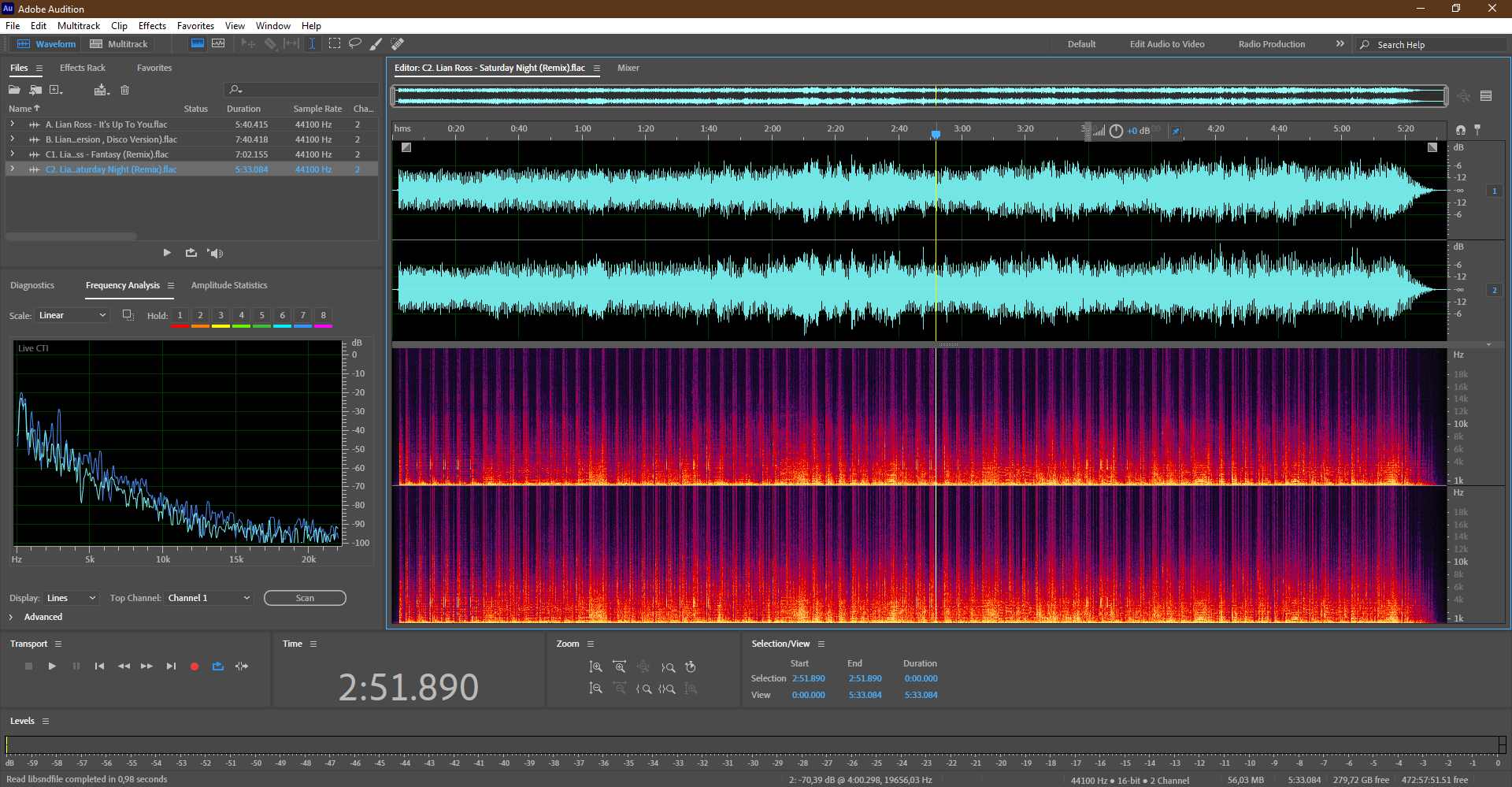Toggle snapping magnet icon
Screen dimensions: 1512x787
(1461, 129)
